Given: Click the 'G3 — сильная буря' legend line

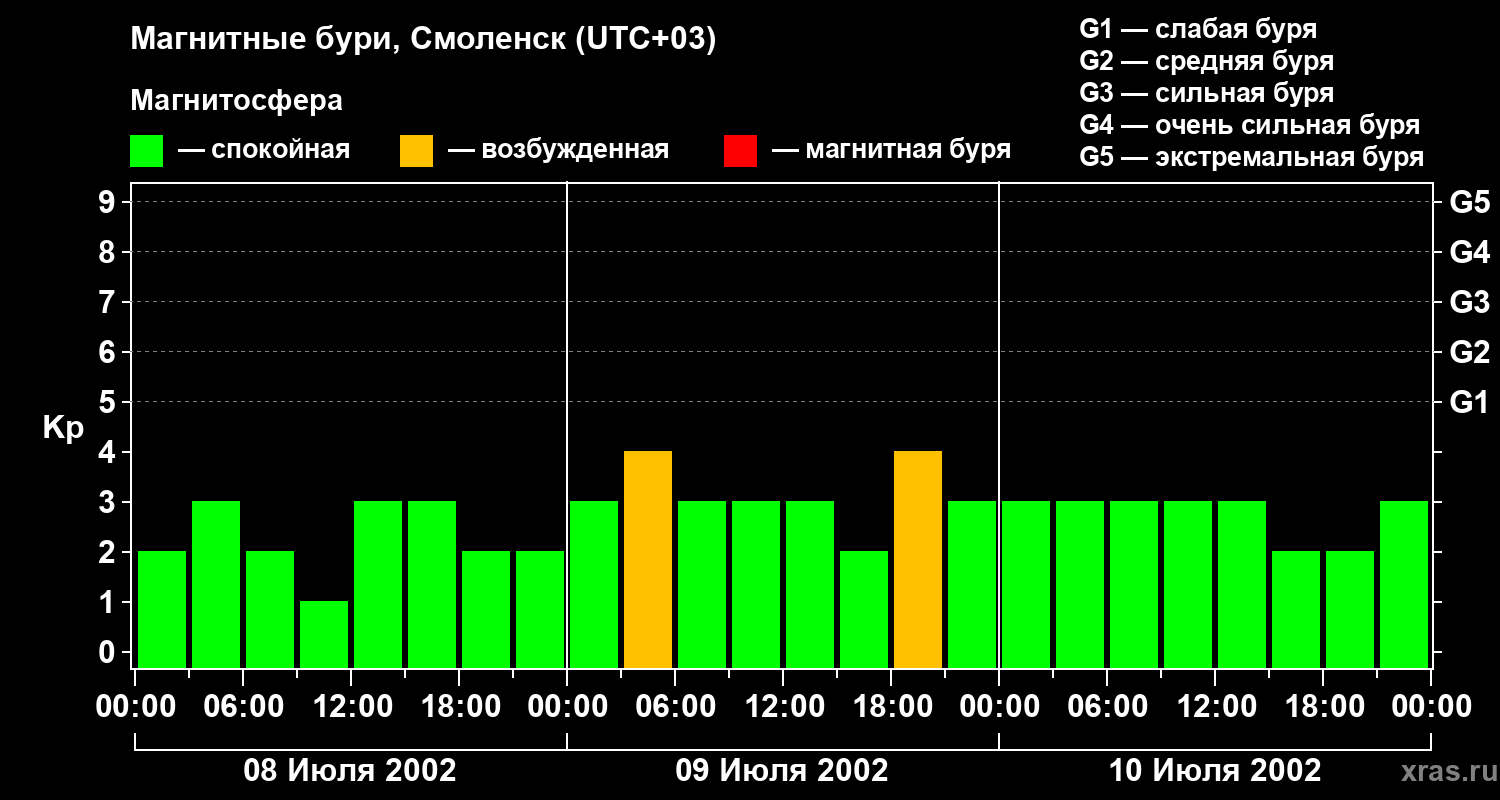Looking at the screenshot, I should tap(1206, 93).
